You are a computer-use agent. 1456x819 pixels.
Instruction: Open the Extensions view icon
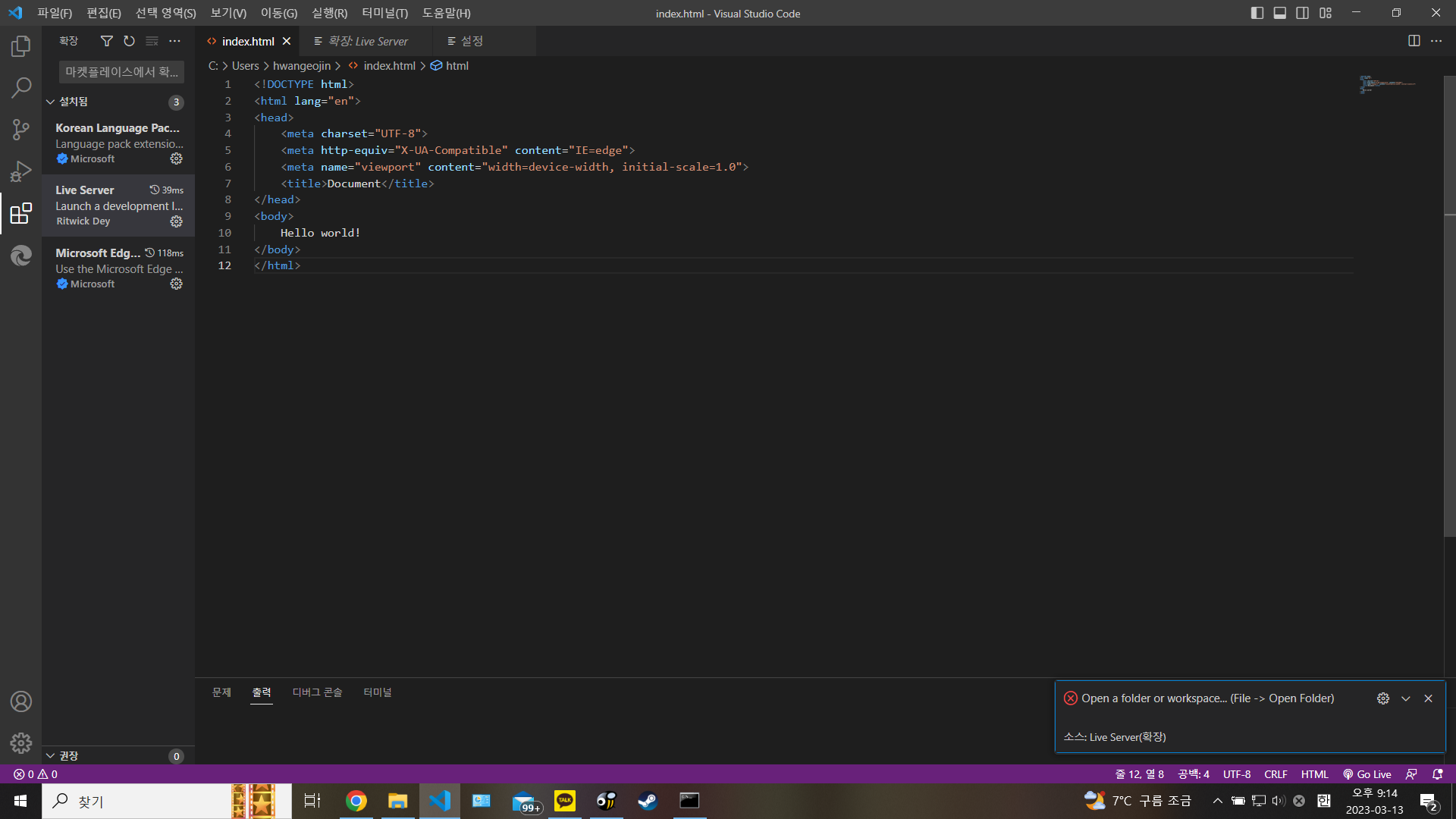click(x=20, y=213)
